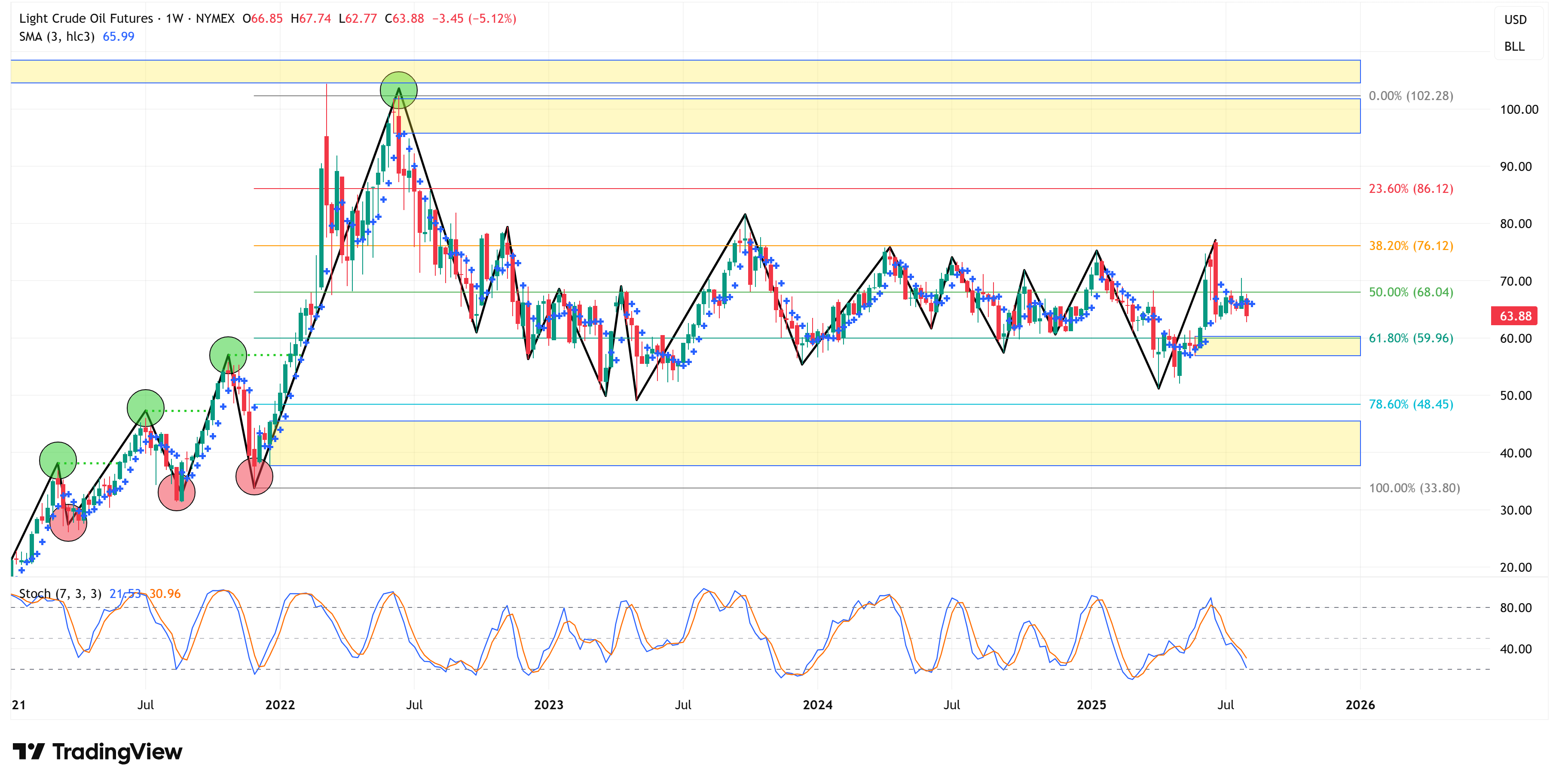
Task: Click the red circle at the late 2021 low
Action: (x=254, y=477)
